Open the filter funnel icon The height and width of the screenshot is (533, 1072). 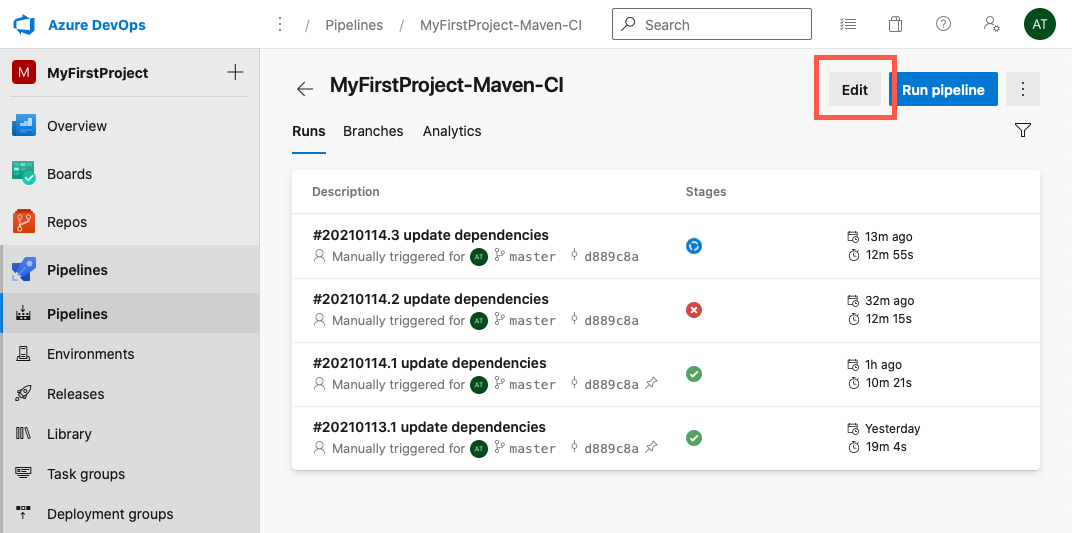tap(1022, 131)
